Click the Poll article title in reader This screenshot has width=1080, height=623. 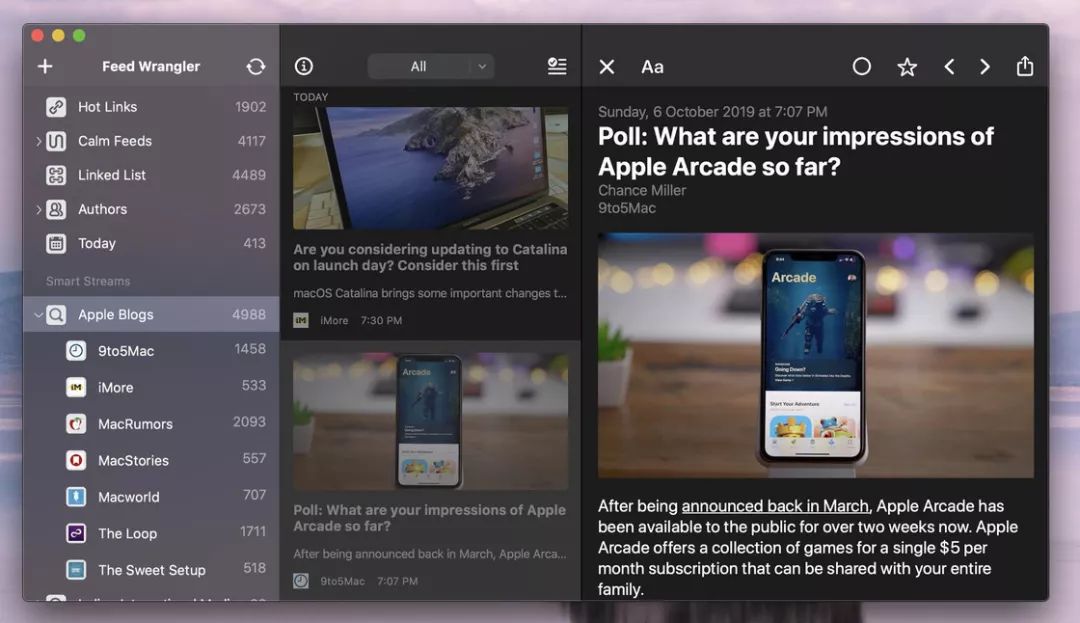(x=796, y=151)
